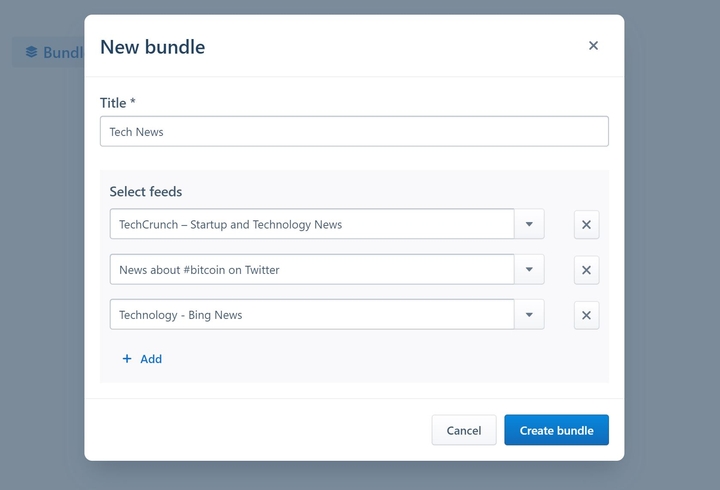Open dropdown arrow for #bitcoin Twitter feed

pyautogui.click(x=529, y=269)
